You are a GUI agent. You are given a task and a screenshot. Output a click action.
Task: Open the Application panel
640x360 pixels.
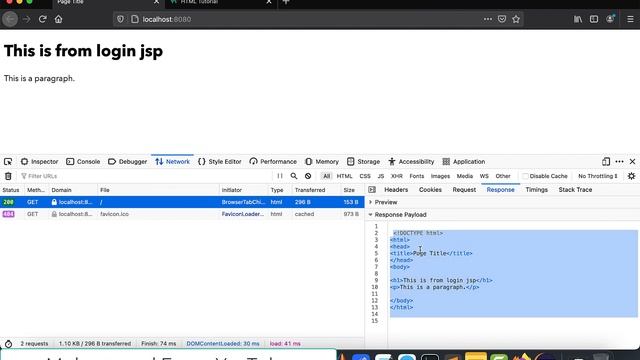pos(464,162)
